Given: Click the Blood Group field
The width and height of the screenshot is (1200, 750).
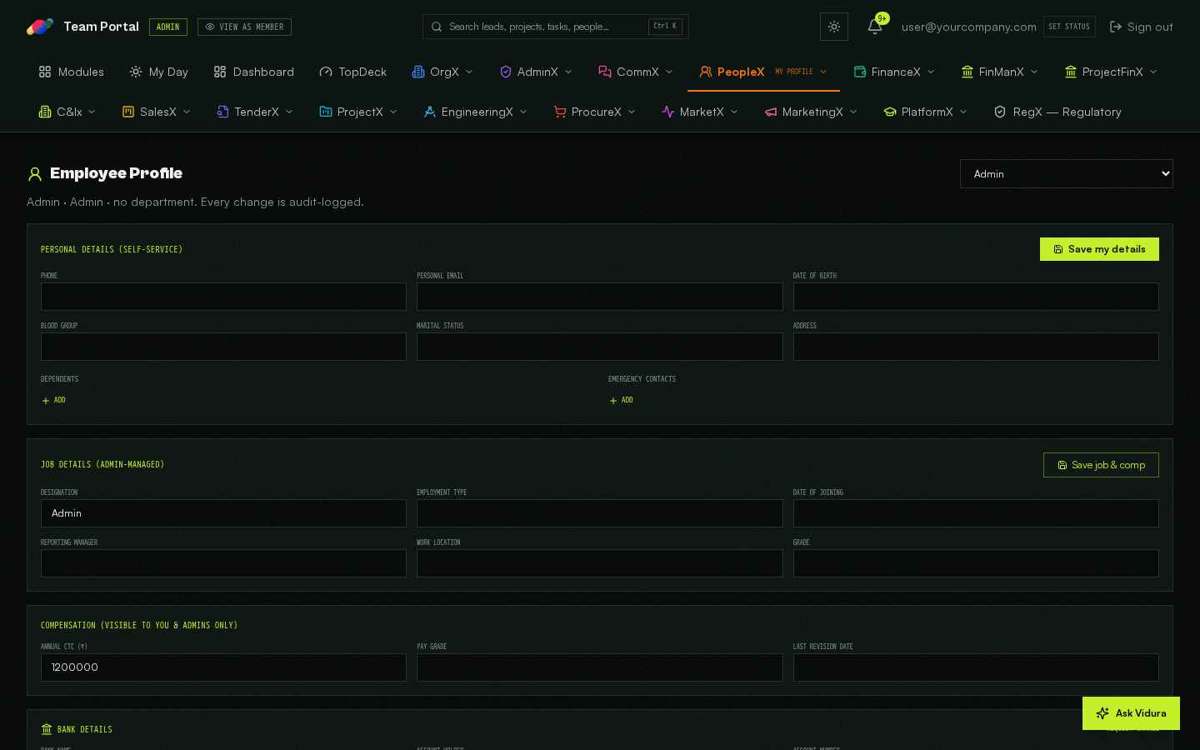Looking at the screenshot, I should point(224,346).
